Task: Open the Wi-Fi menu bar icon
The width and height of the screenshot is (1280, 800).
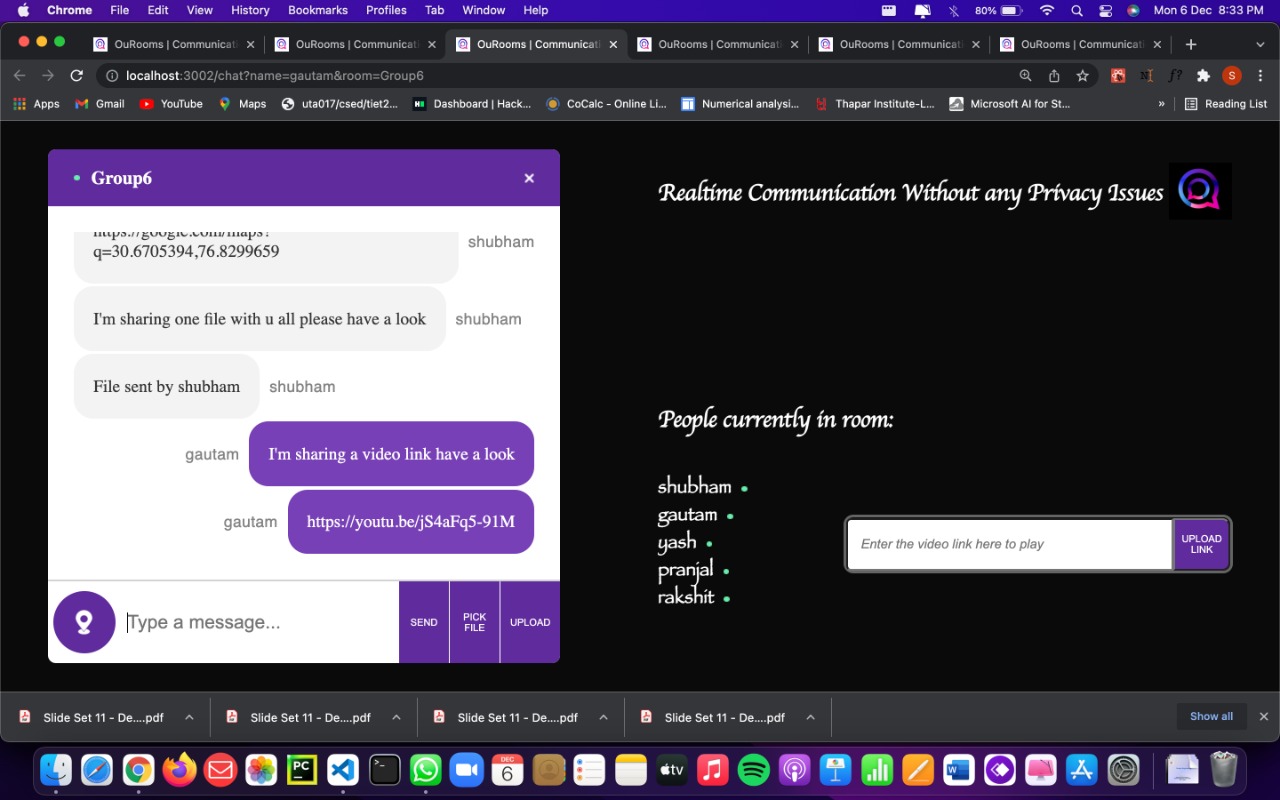Action: pos(1046,11)
